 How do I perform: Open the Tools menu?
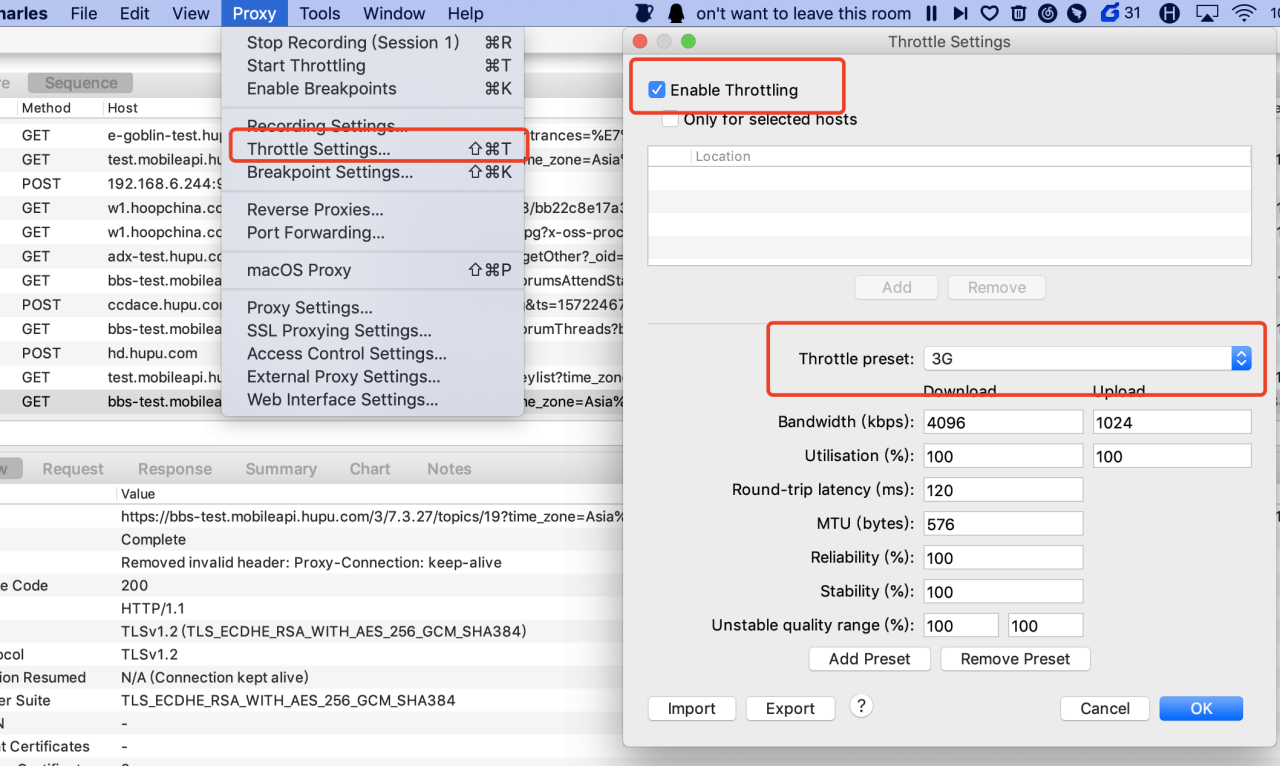pos(320,13)
